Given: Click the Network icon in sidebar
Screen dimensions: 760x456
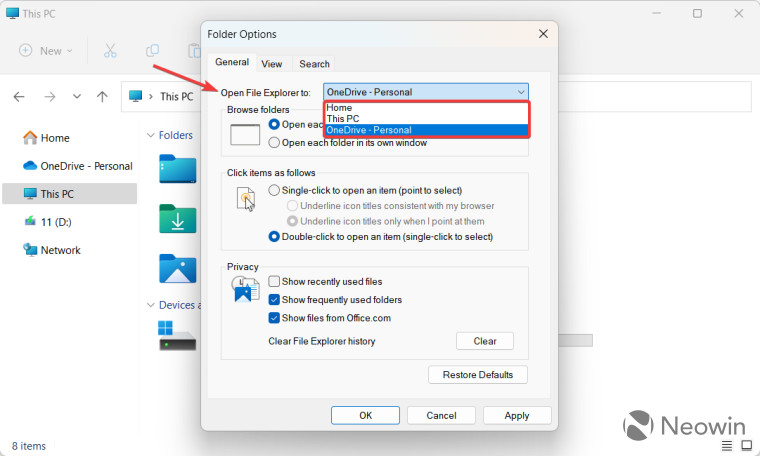Looking at the screenshot, I should (x=30, y=250).
